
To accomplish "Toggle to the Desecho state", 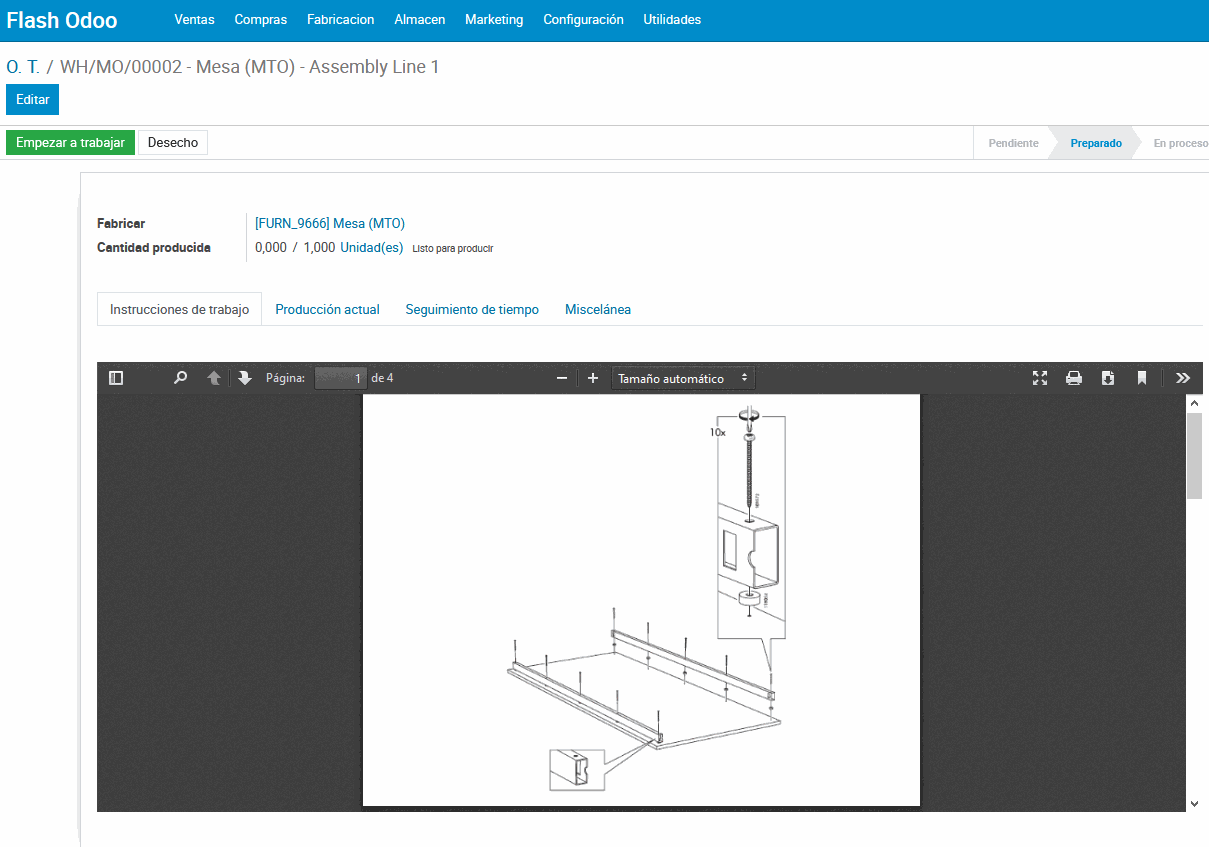I will tap(172, 142).
